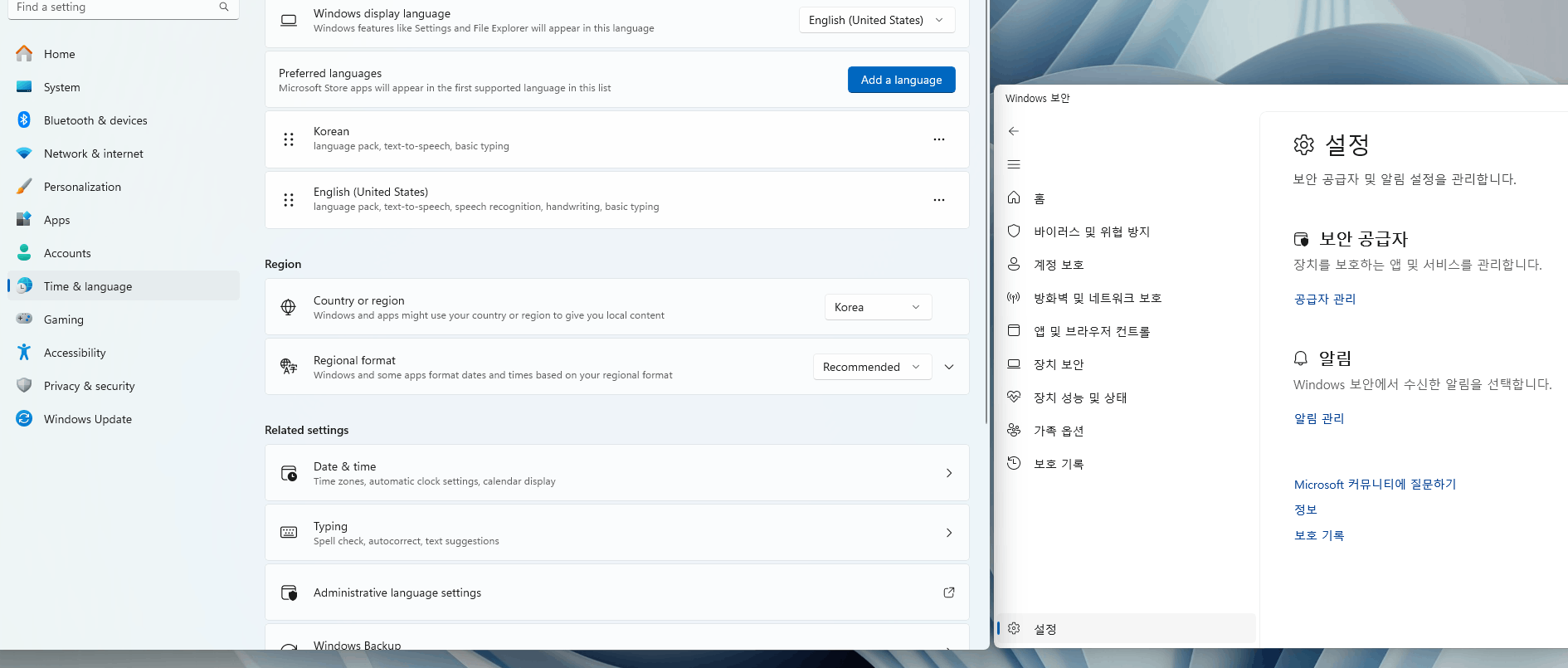Go to Bluetooth & devices
Screen dimensions: 1568x668
pyautogui.click(x=123, y=120)
